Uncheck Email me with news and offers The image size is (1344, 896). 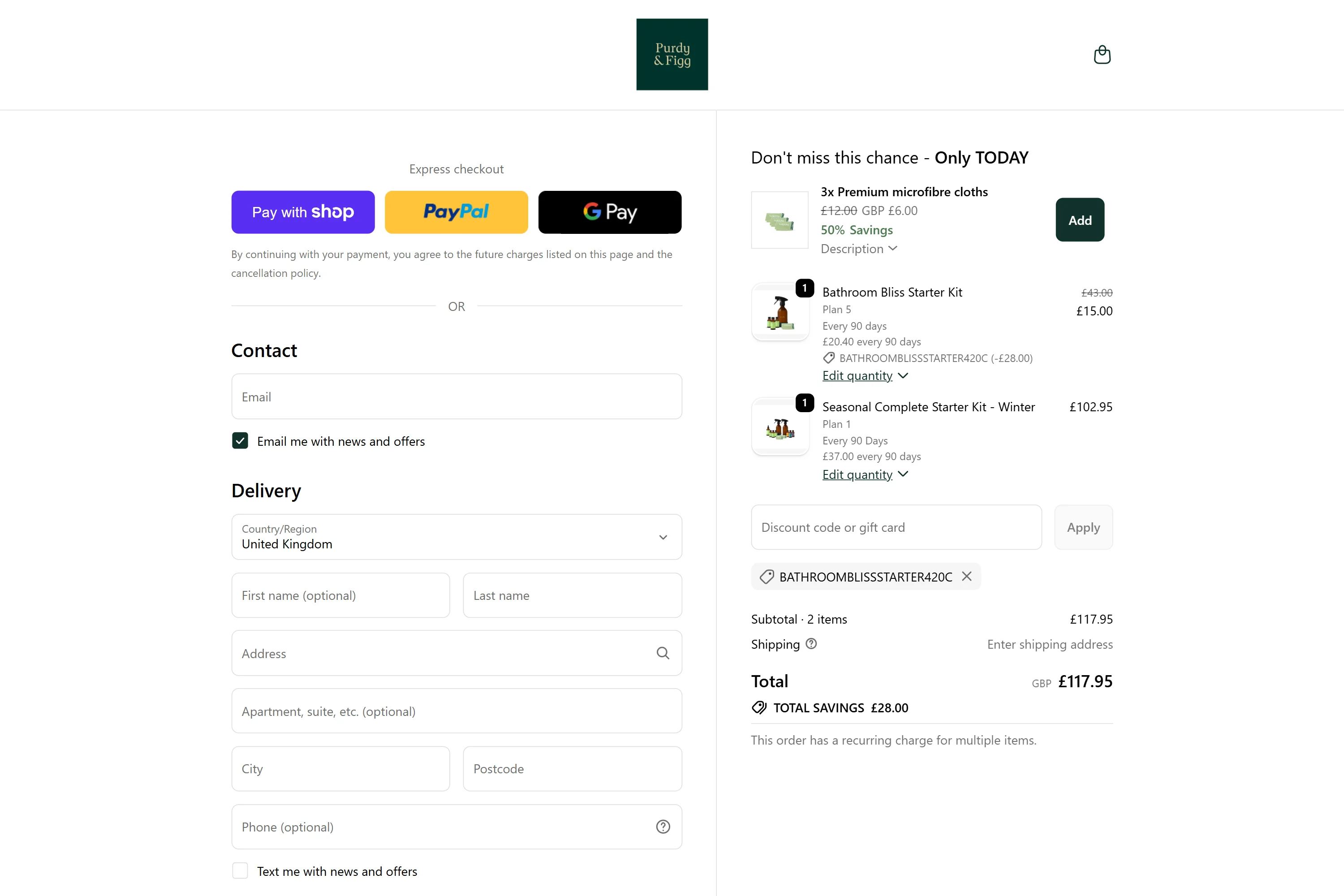240,441
